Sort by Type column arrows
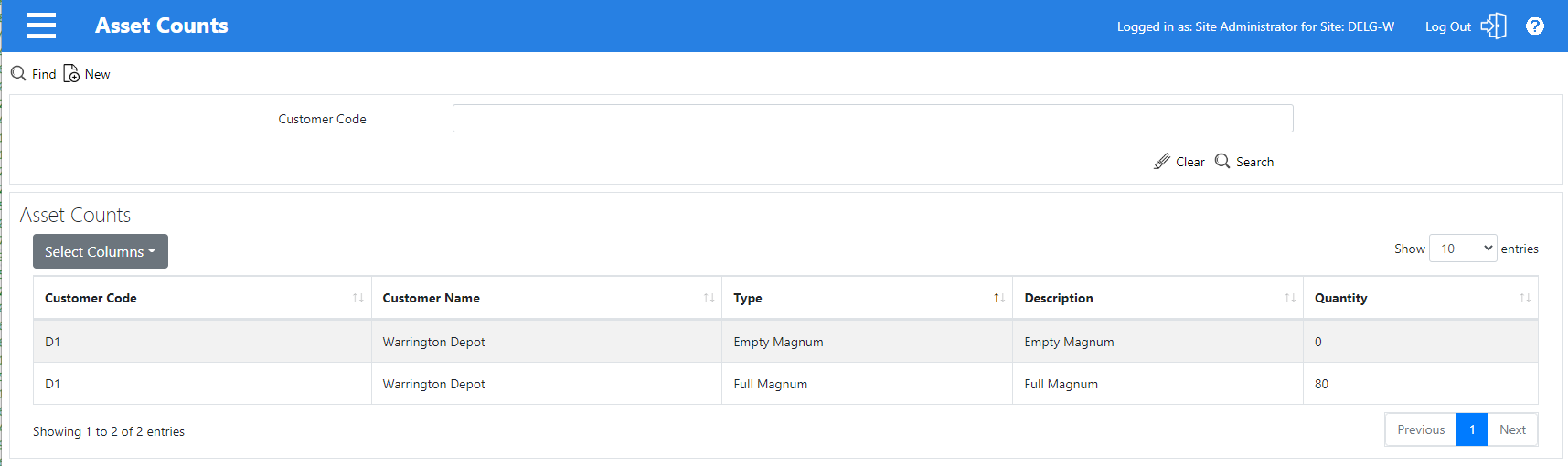This screenshot has width=1568, height=466. coord(999,298)
